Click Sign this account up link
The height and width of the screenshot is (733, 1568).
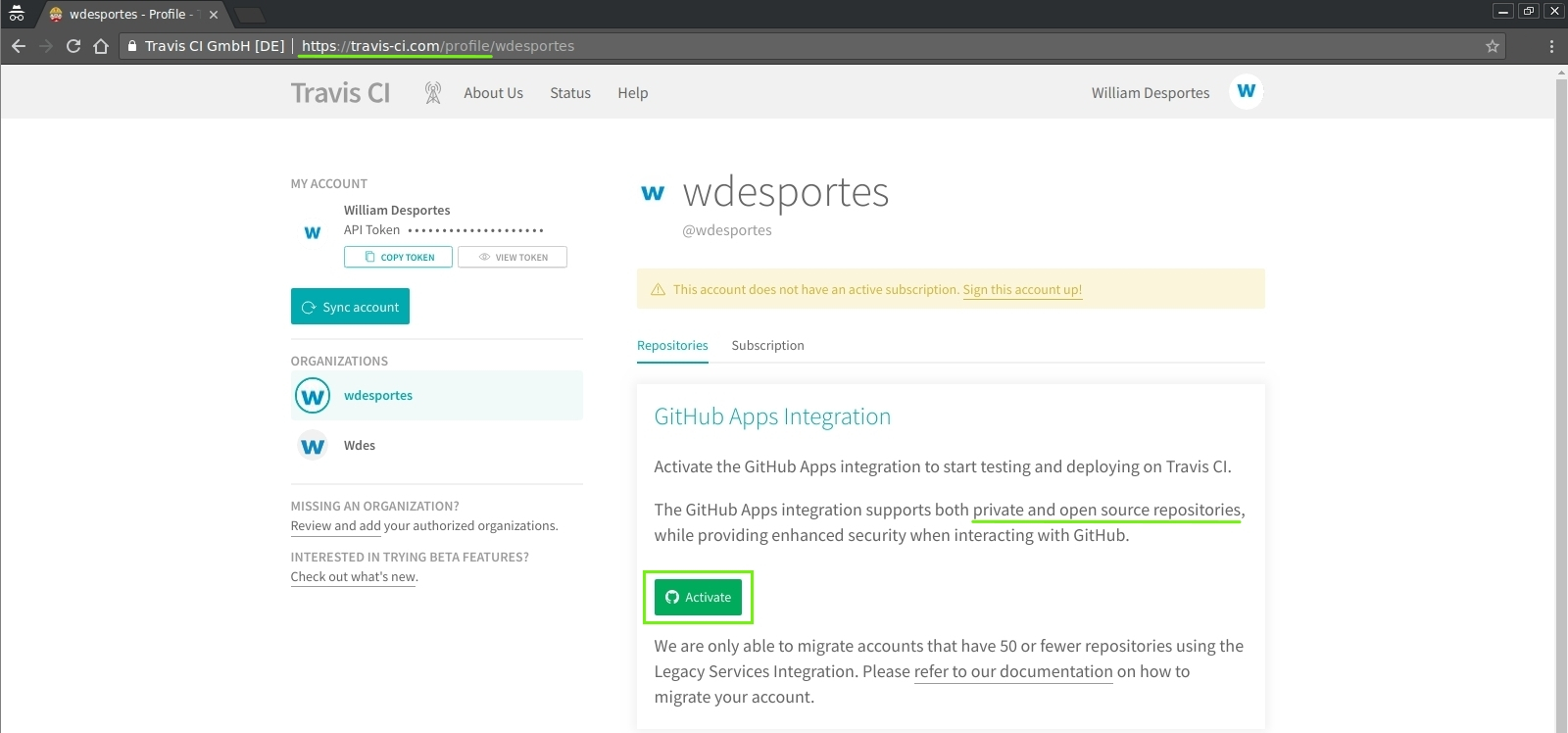click(x=1022, y=290)
